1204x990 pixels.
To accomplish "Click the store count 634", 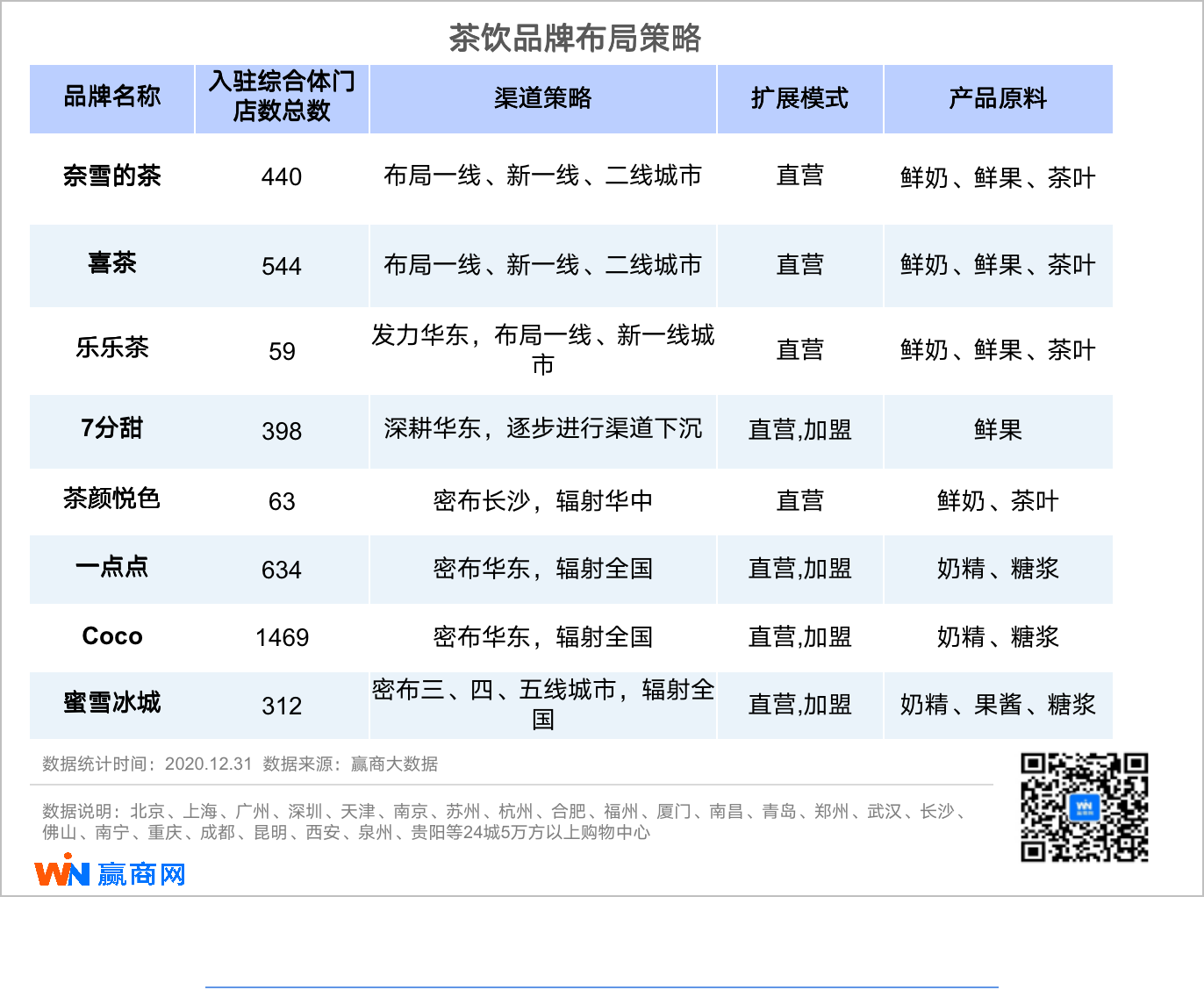I will coord(282,570).
